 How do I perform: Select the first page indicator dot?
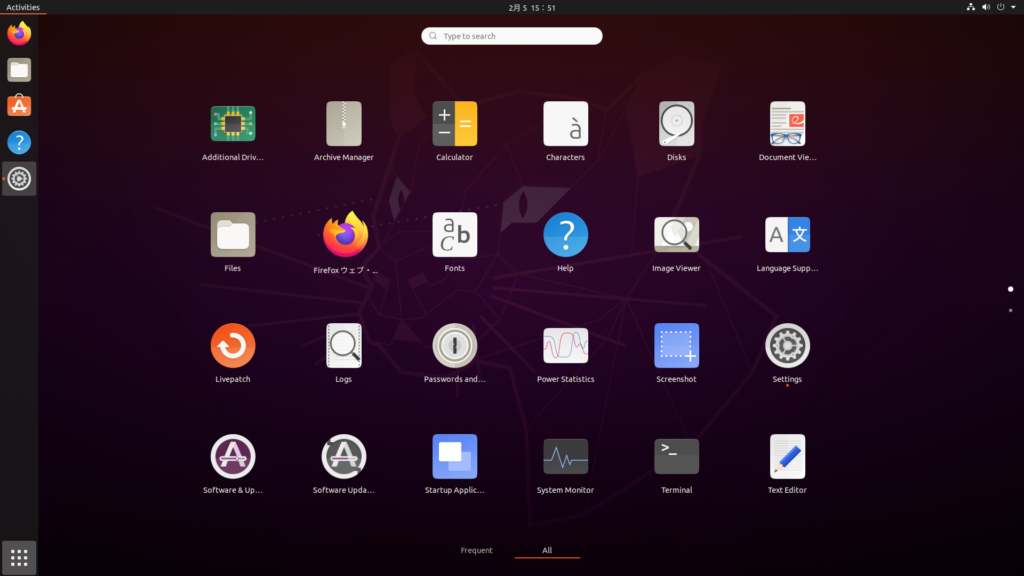tap(1010, 289)
